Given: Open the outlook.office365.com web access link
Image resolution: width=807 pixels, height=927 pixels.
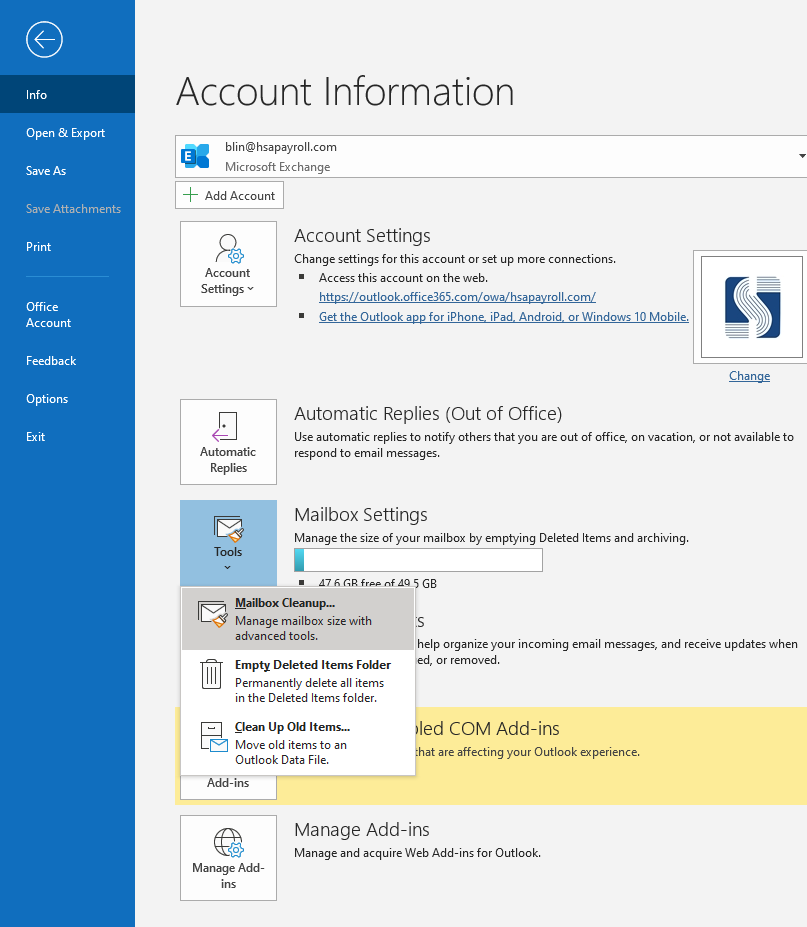Looking at the screenshot, I should tap(457, 297).
